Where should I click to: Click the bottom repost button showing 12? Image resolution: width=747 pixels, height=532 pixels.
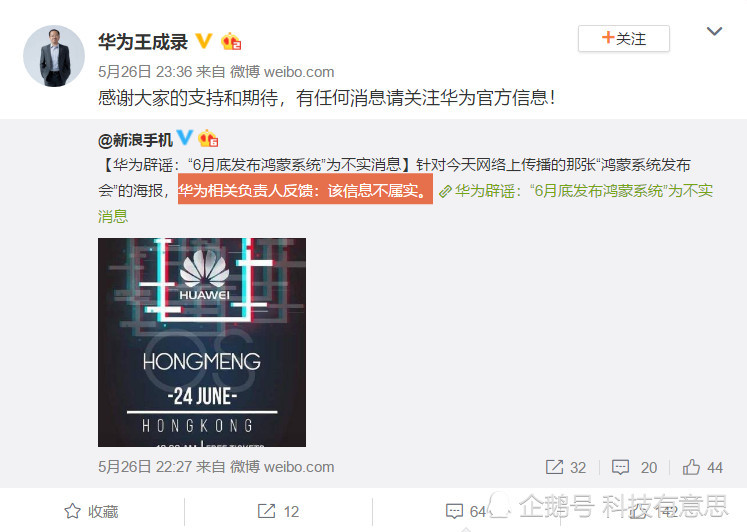[x=278, y=512]
